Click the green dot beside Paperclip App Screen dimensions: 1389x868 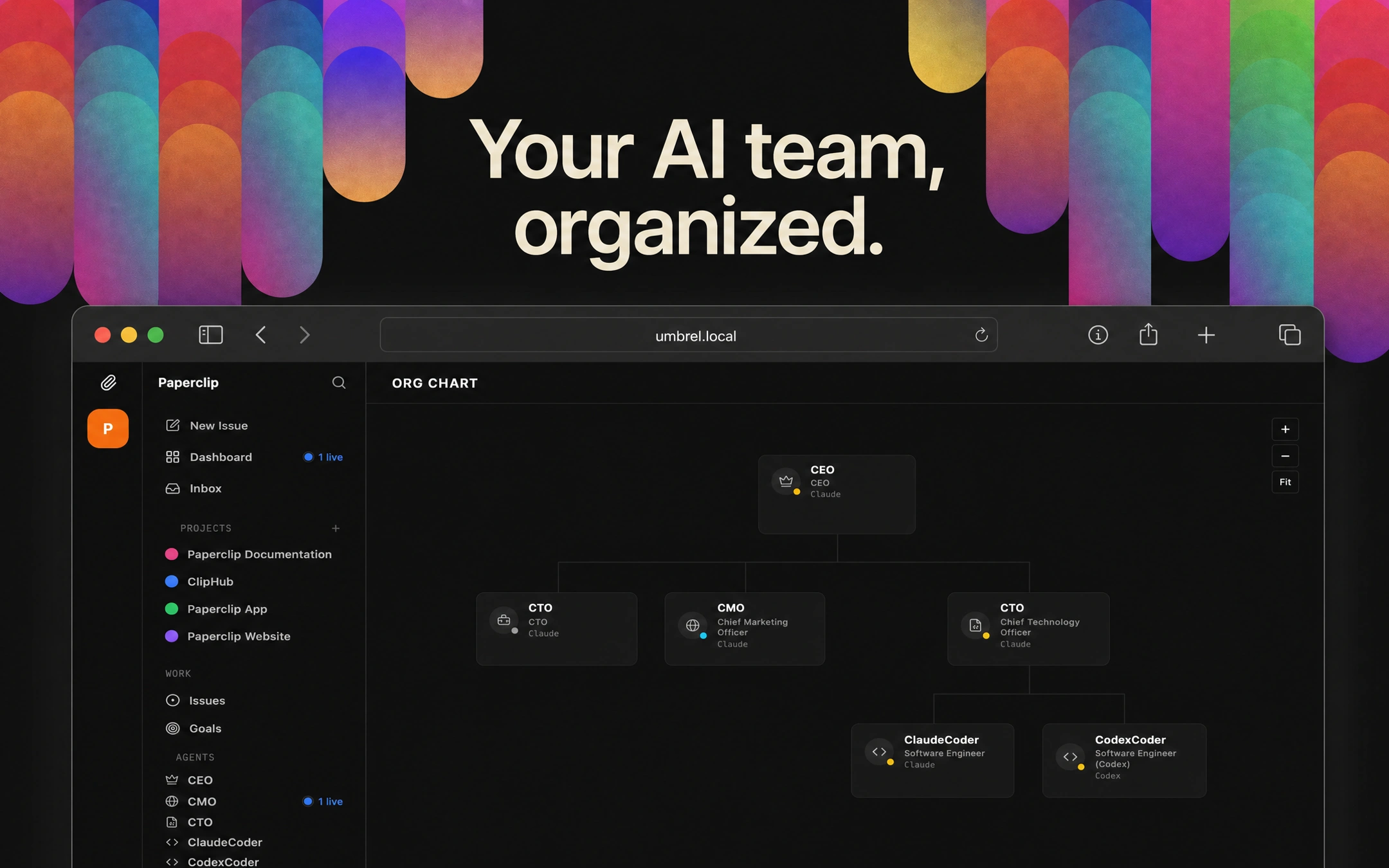[171, 608]
